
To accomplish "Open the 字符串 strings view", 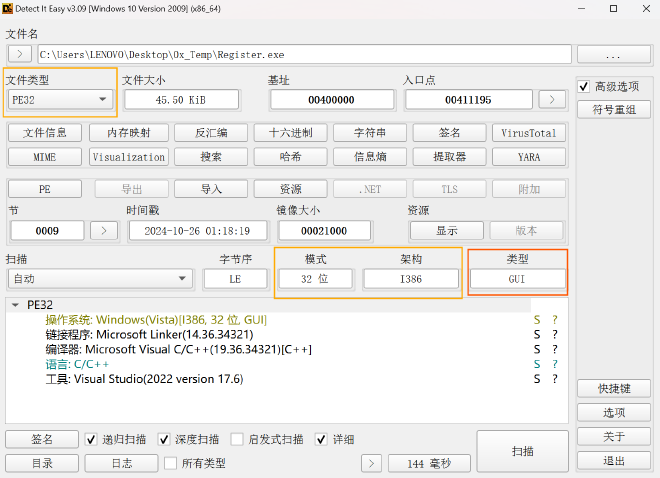I will pyautogui.click(x=370, y=133).
